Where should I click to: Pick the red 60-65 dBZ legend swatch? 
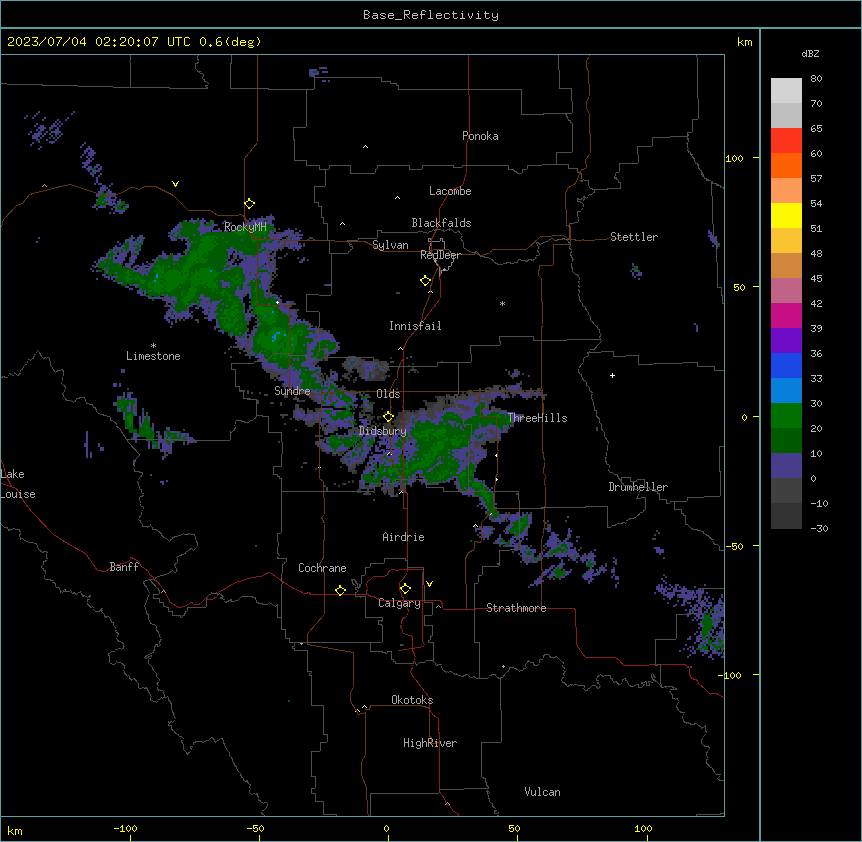pos(786,140)
